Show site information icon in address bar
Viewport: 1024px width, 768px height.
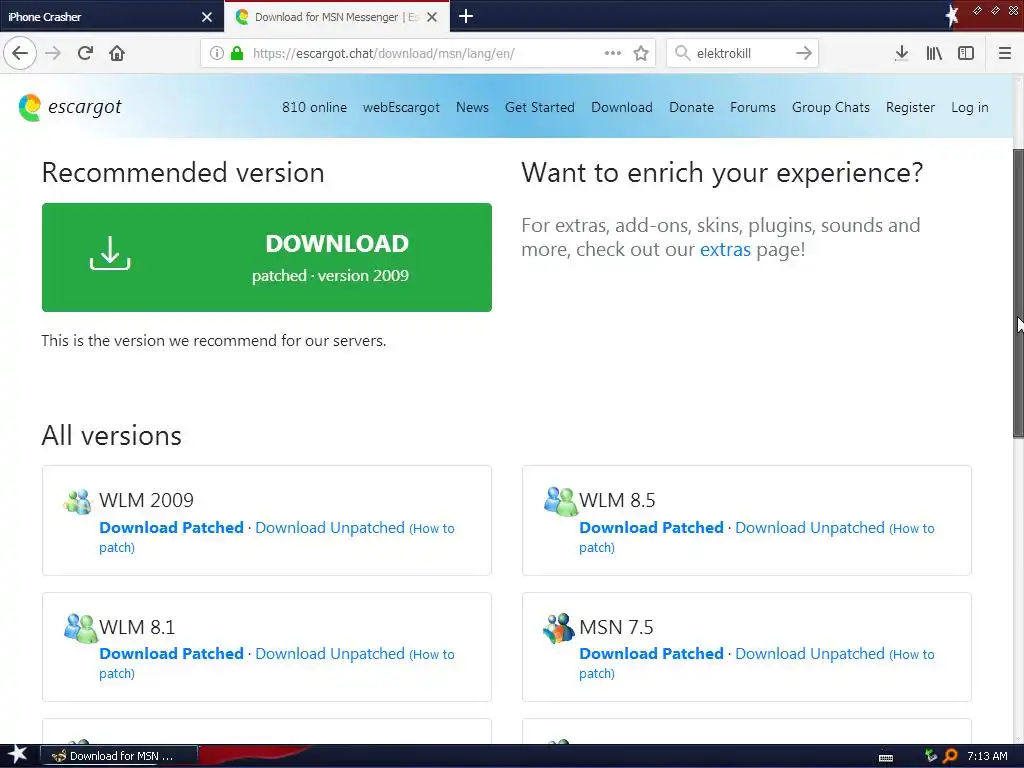click(217, 53)
